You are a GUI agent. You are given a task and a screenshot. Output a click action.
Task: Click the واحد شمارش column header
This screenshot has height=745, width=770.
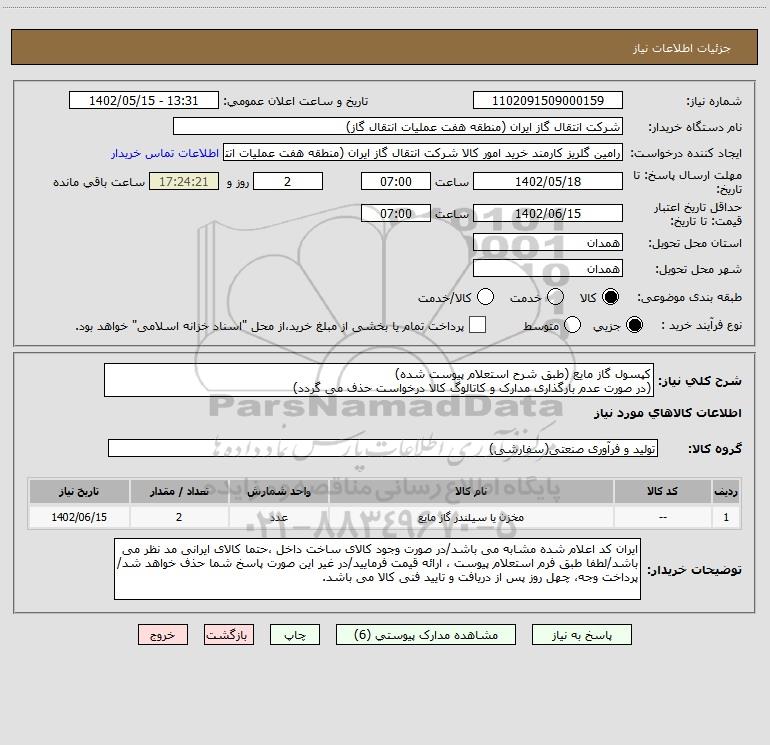coord(278,491)
